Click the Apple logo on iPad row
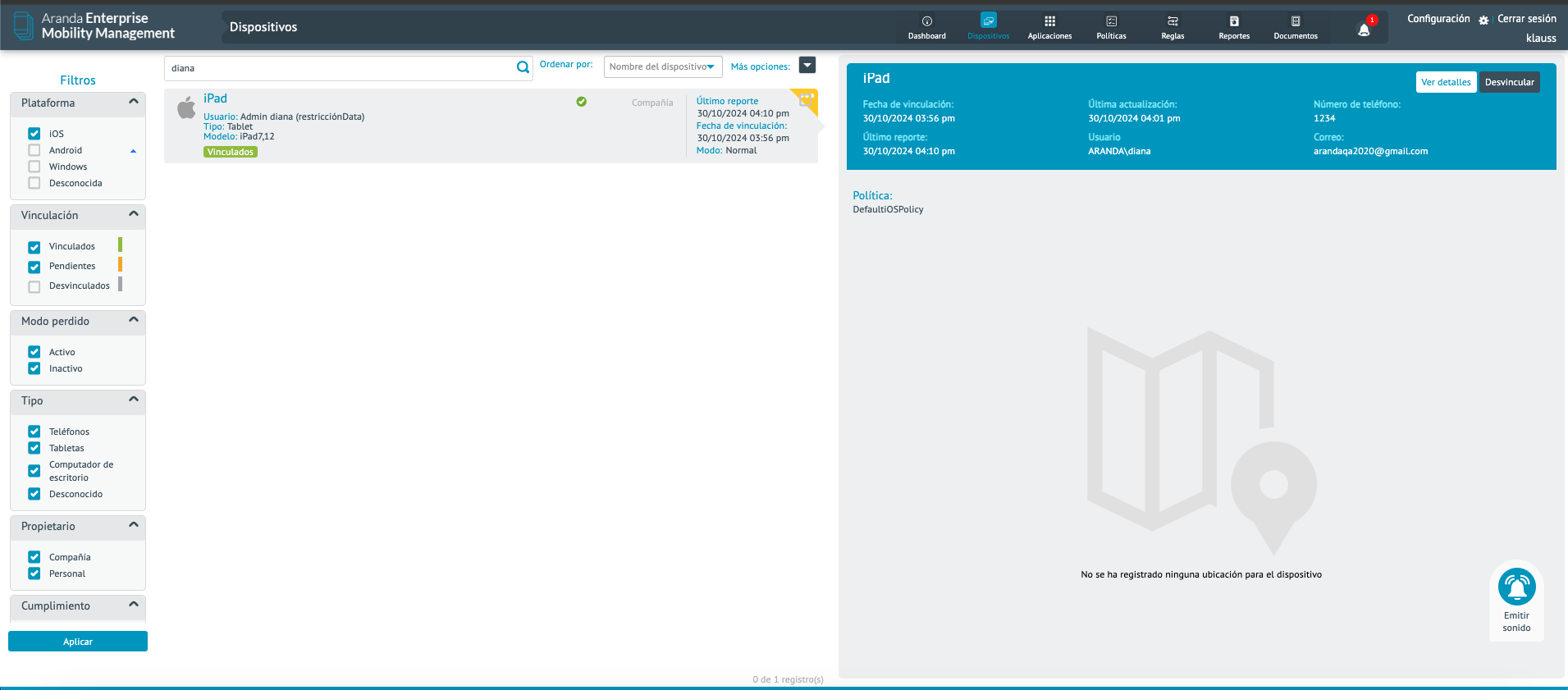Viewport: 1568px width, 690px height. [186, 107]
